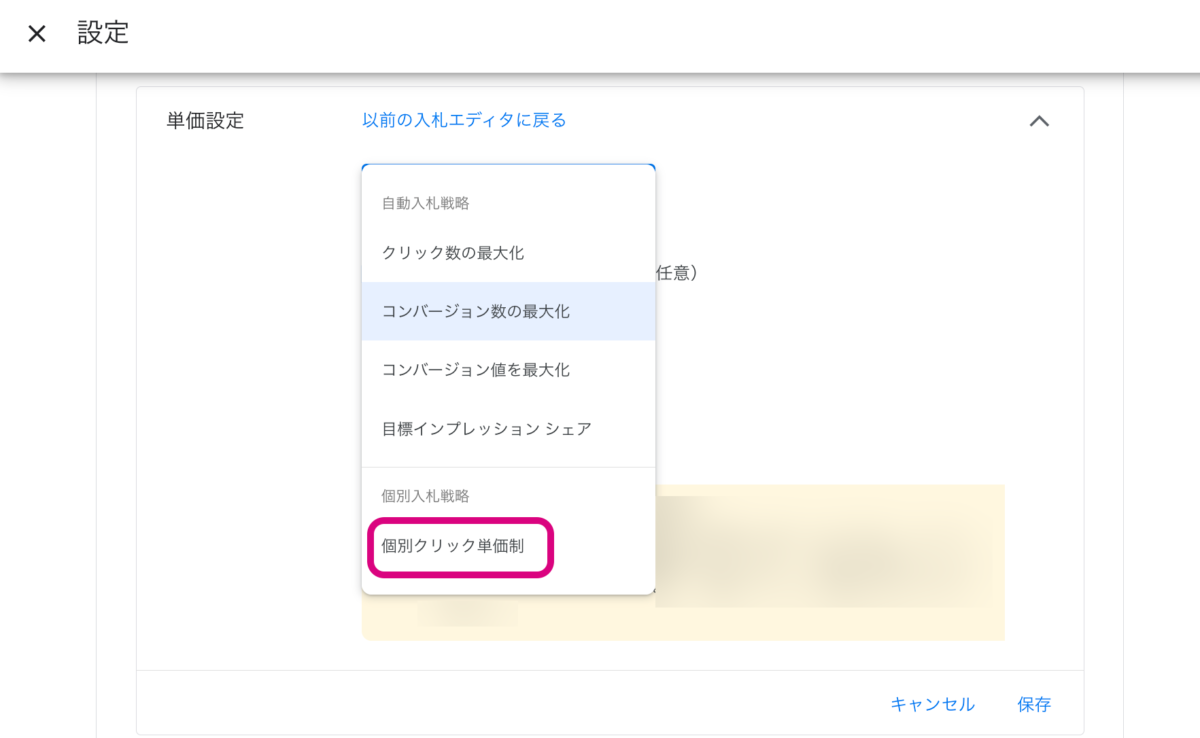Collapse the 単価設定 section with the chevron
Screen dimensions: 1200x738
(x=1039, y=121)
